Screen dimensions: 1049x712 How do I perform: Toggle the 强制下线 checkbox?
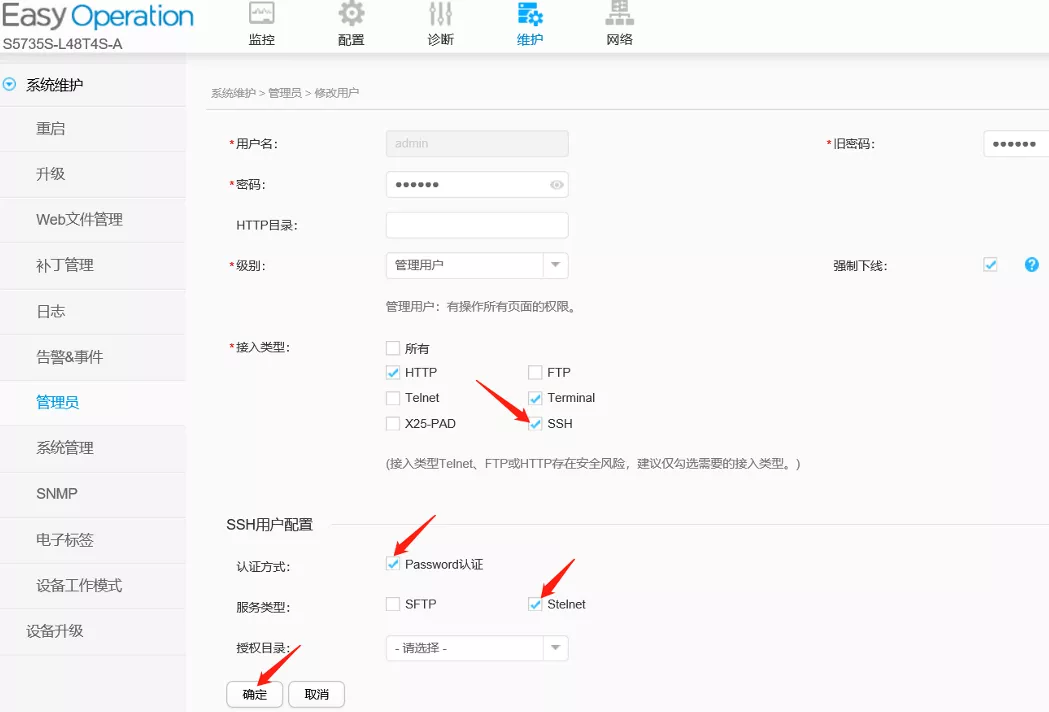coord(990,265)
